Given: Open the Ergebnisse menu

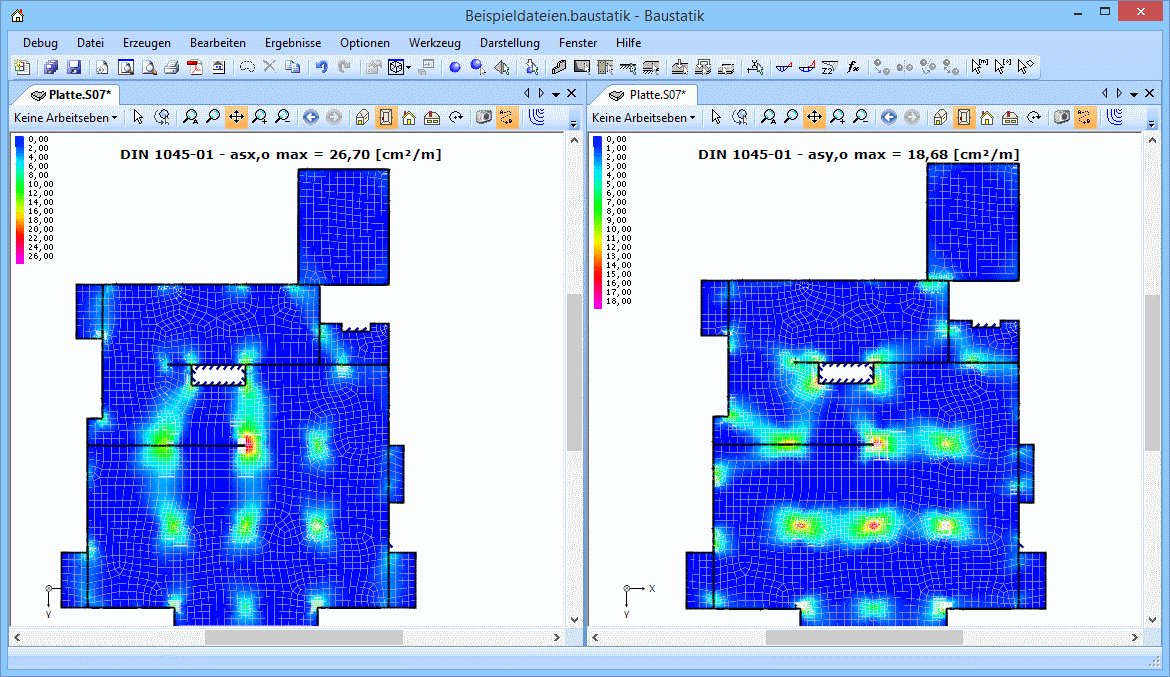Looking at the screenshot, I should click(292, 43).
